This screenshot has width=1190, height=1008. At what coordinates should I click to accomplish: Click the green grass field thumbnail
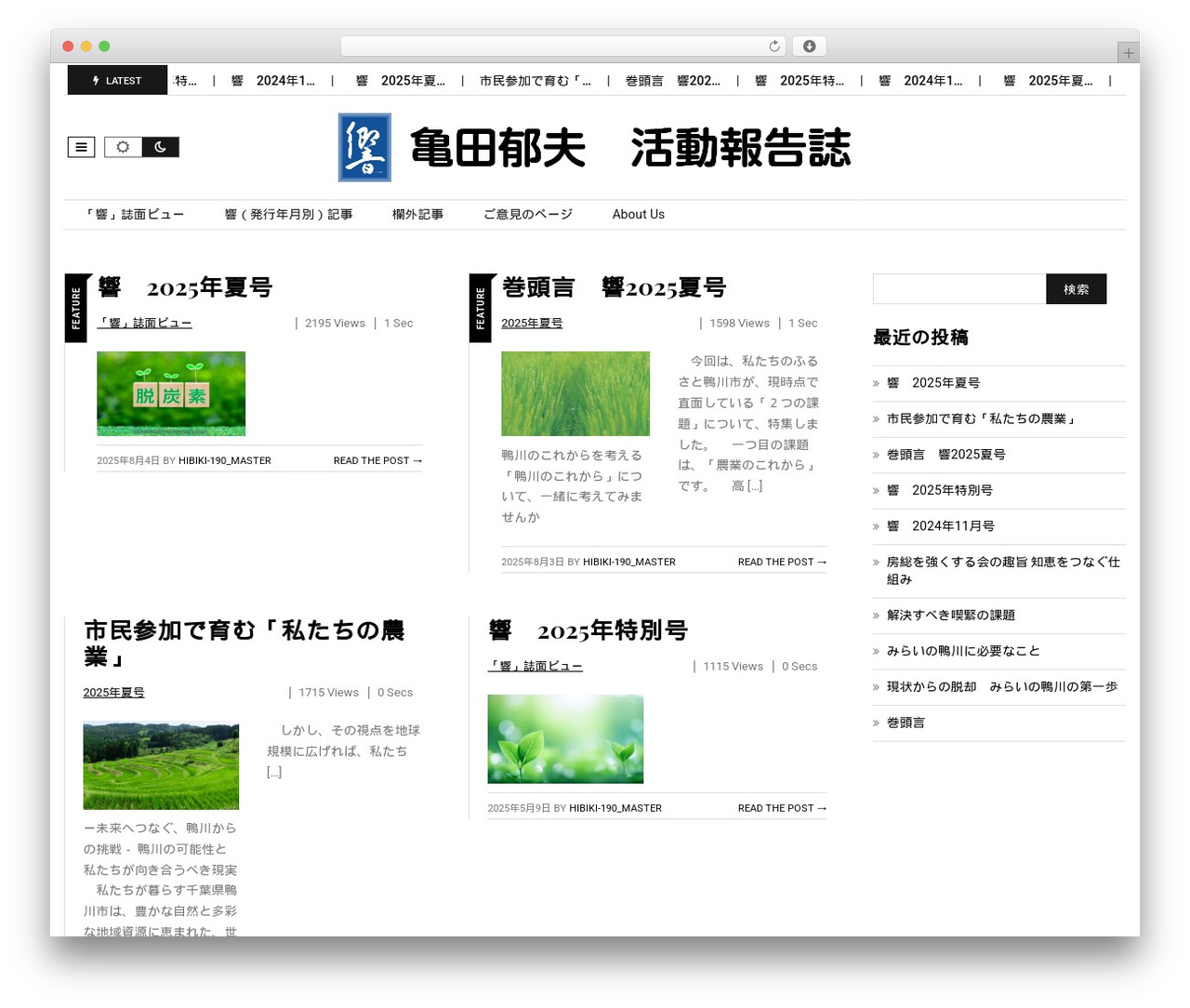click(575, 393)
